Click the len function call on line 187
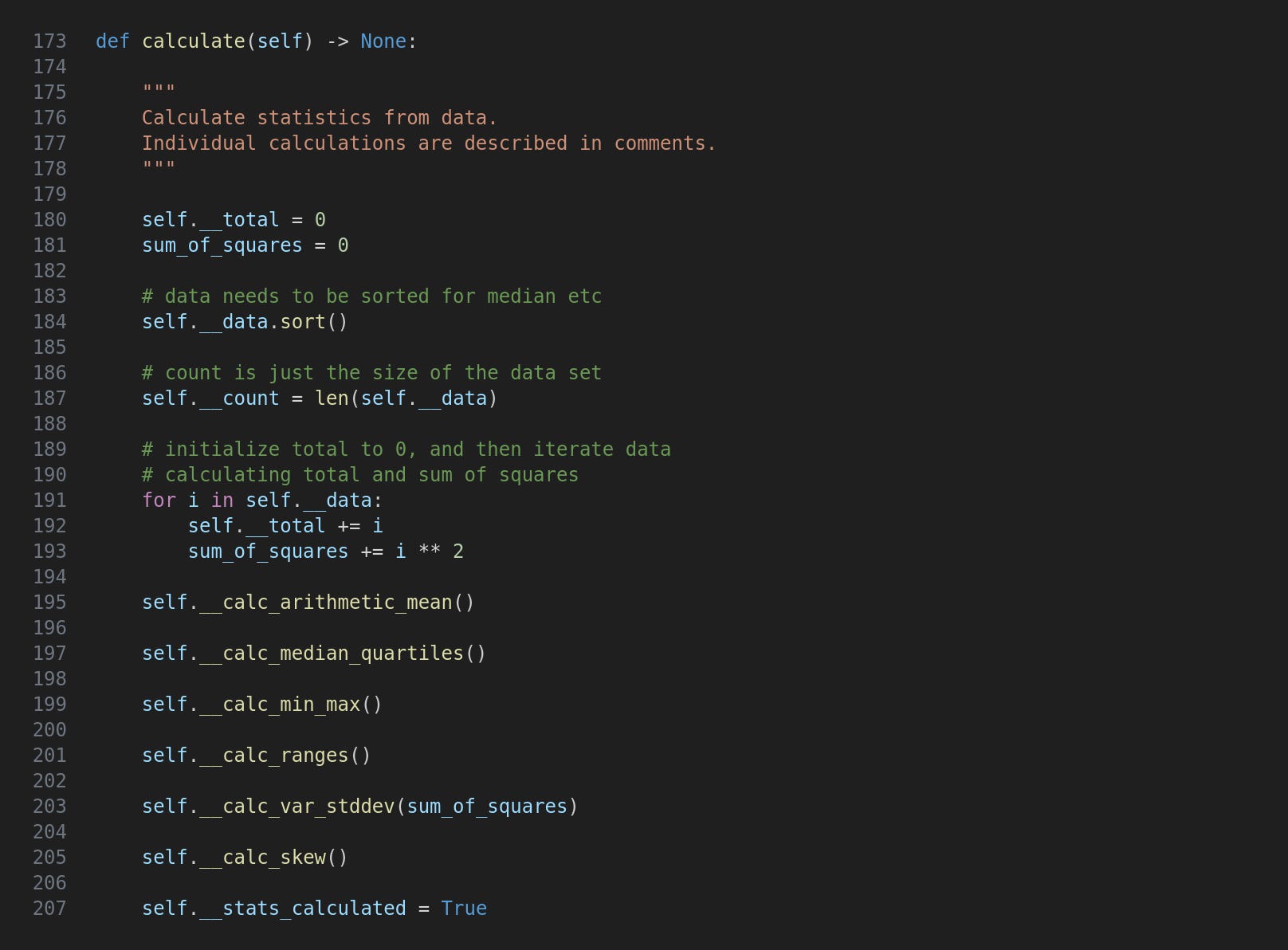Screen dimensions: 1288x950 pos(332,398)
